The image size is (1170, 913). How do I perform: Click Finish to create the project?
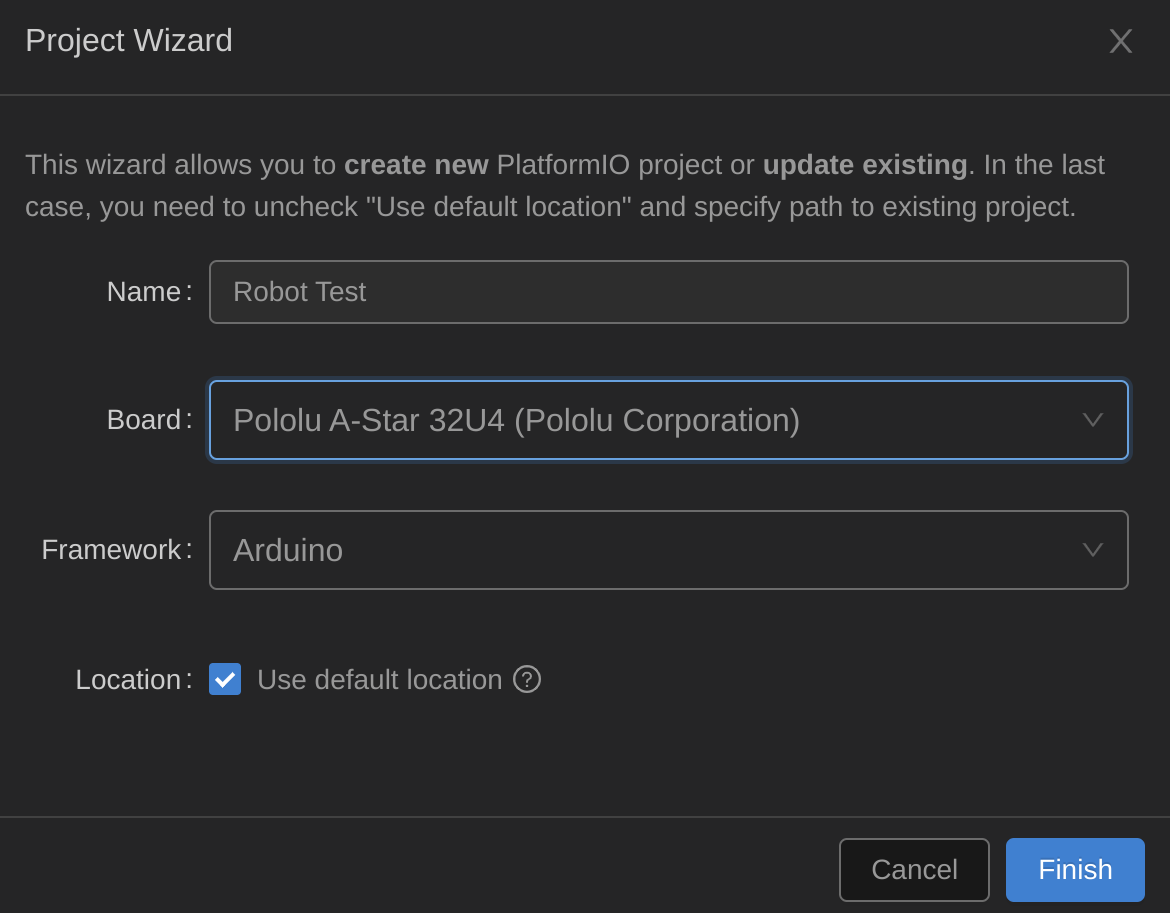point(1074,869)
